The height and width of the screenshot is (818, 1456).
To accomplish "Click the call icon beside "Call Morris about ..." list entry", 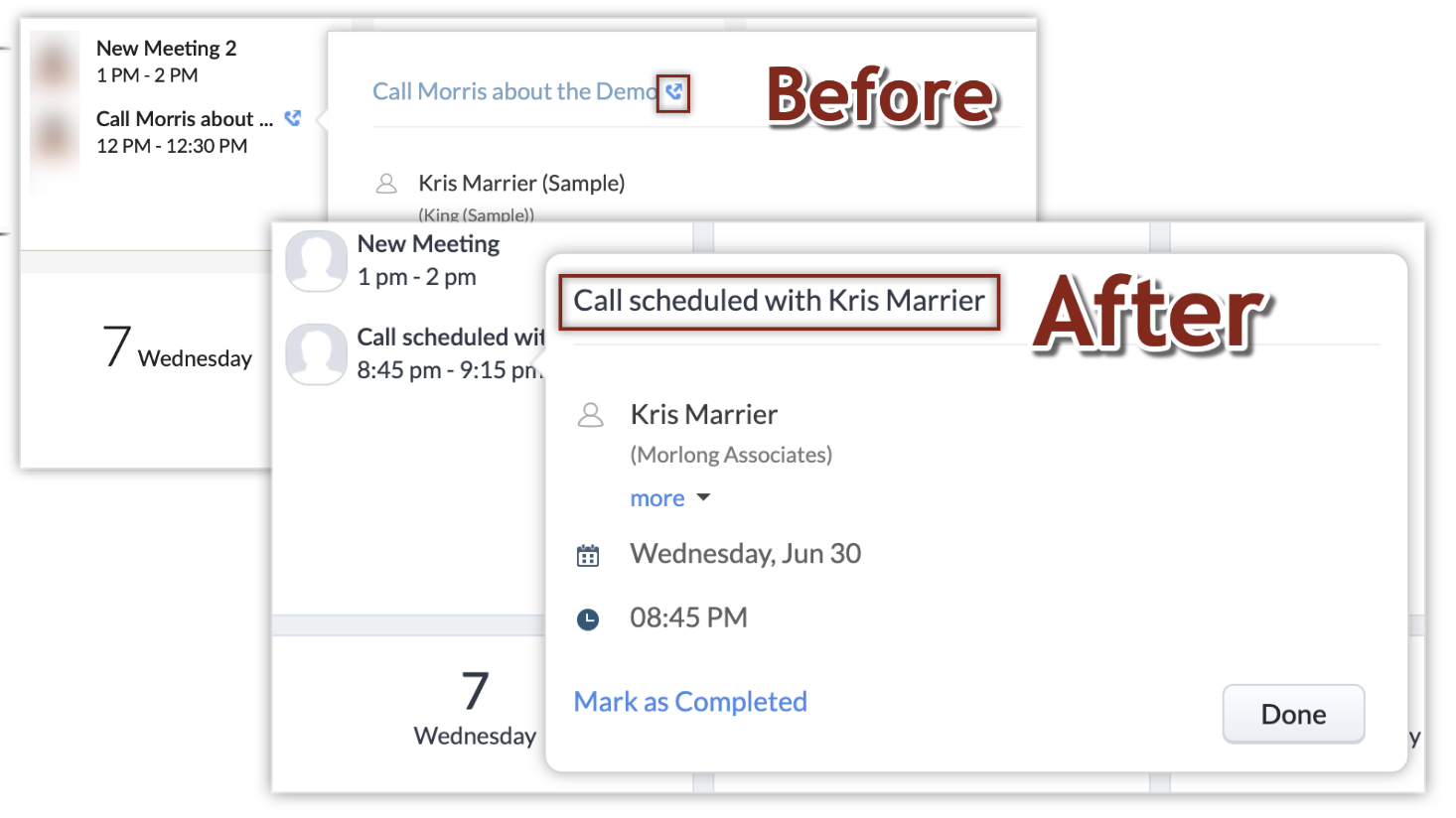I will 293,118.
